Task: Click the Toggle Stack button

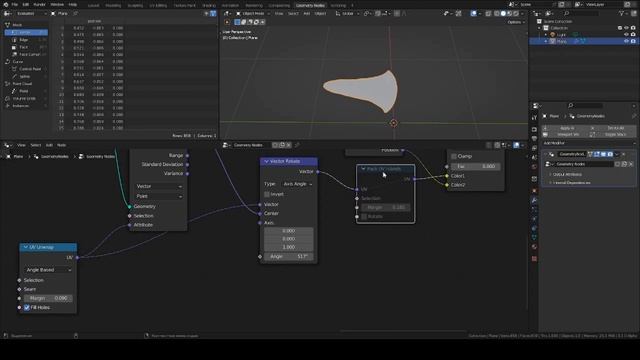Action: click(613, 134)
